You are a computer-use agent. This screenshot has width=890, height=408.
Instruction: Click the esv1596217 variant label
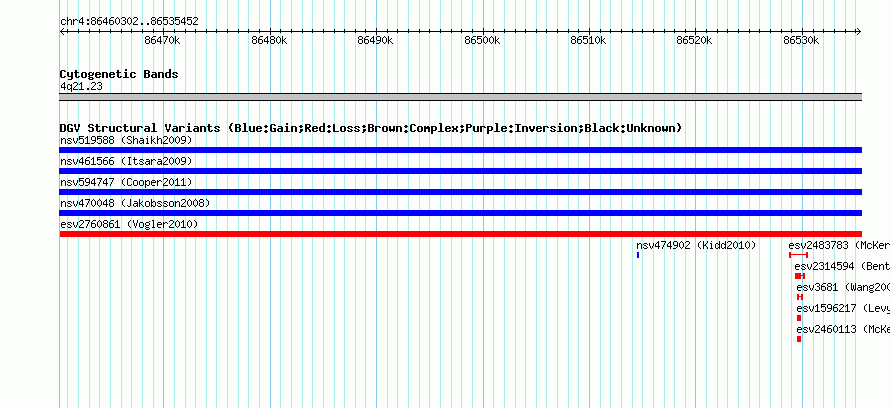[x=843, y=309]
